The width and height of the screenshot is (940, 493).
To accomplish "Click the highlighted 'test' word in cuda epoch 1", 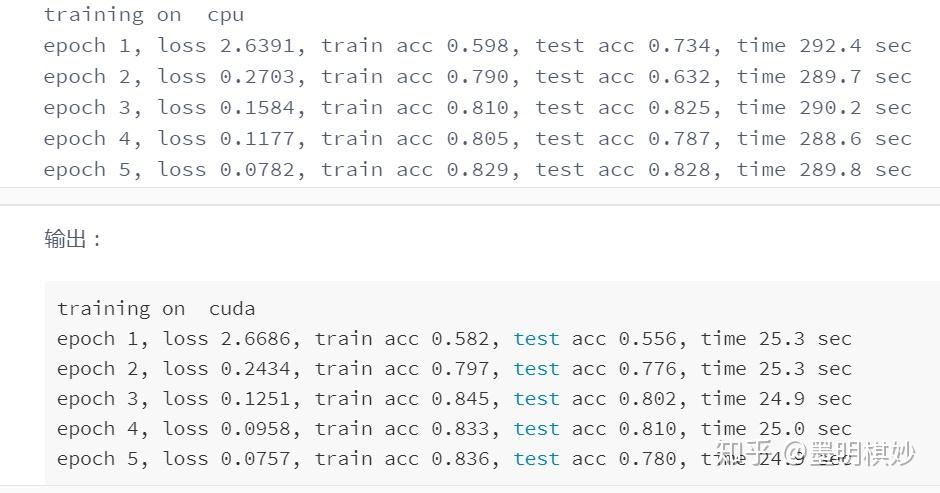I will point(536,339).
